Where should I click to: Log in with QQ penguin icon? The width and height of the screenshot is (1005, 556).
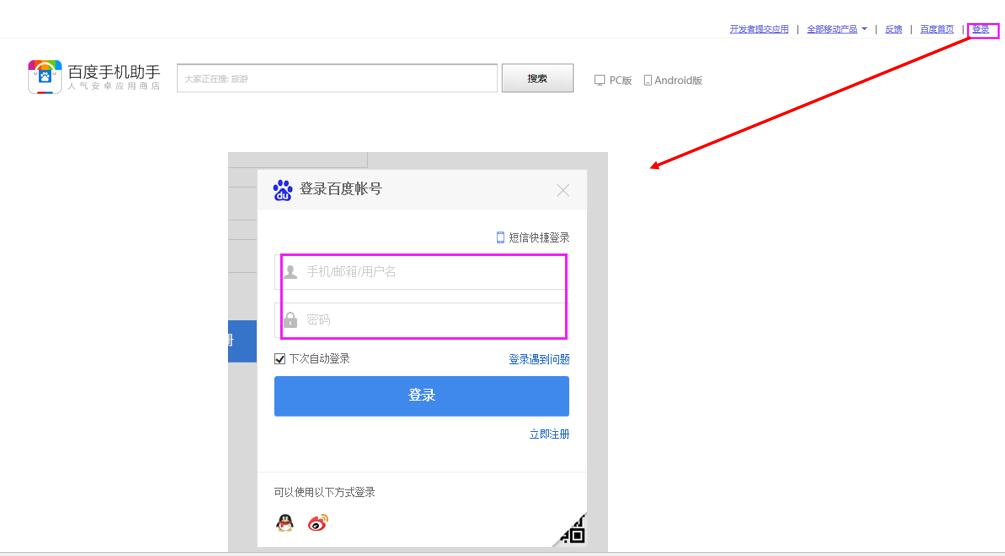(x=285, y=523)
